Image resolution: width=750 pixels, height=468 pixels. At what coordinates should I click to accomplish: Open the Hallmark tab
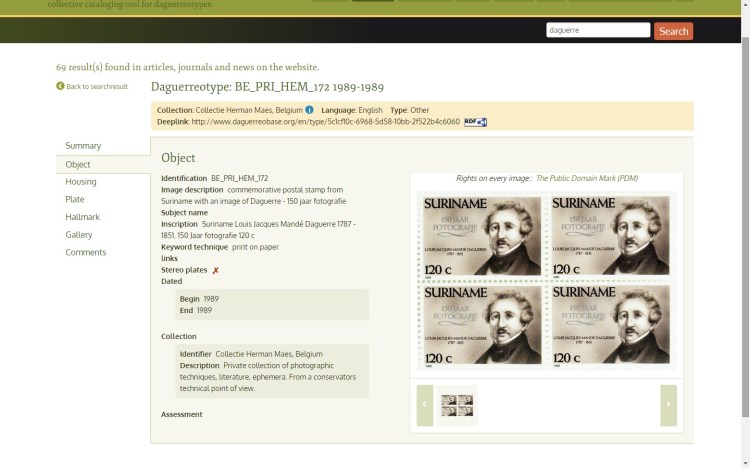(x=82, y=217)
